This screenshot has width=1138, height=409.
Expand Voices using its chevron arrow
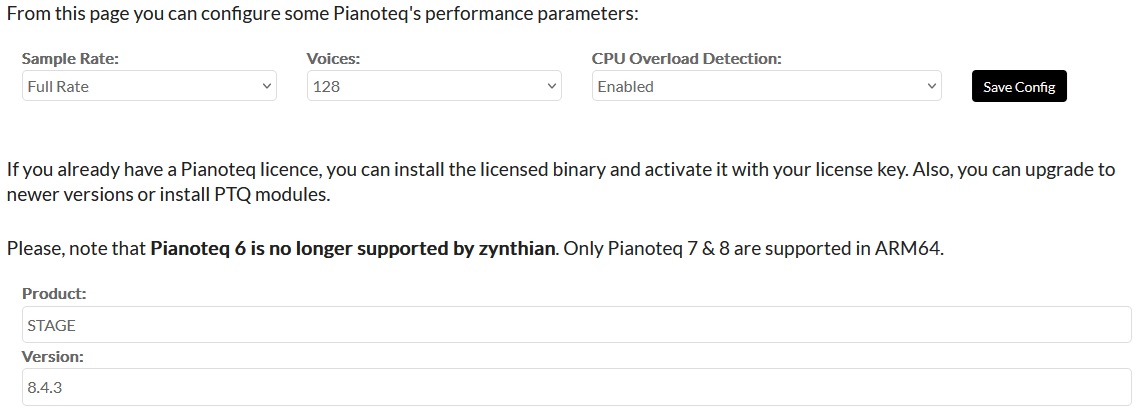tap(552, 87)
